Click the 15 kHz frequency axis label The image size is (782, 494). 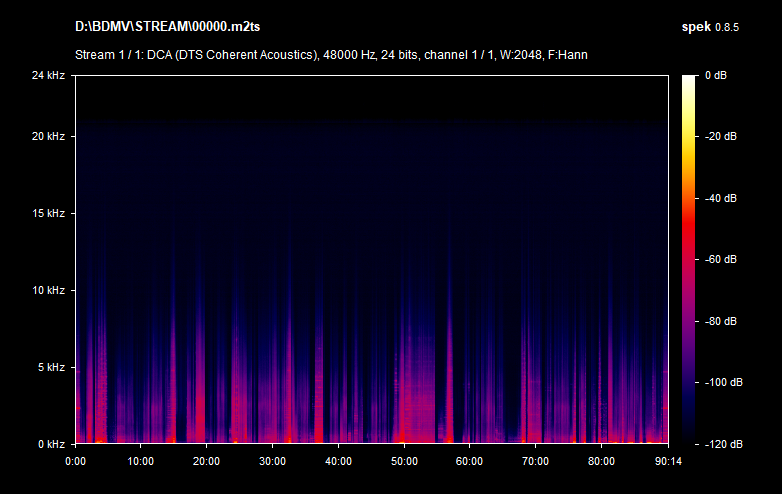coord(48,213)
